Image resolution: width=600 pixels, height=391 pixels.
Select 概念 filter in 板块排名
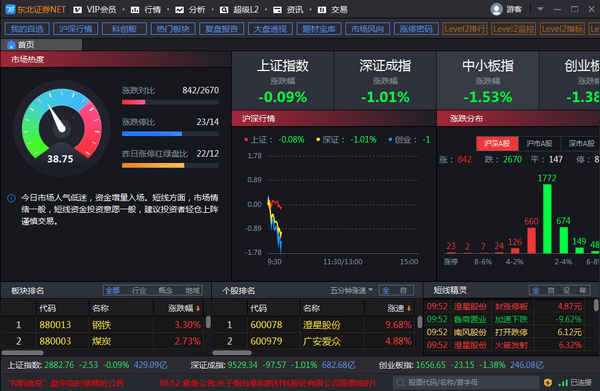coord(166,291)
